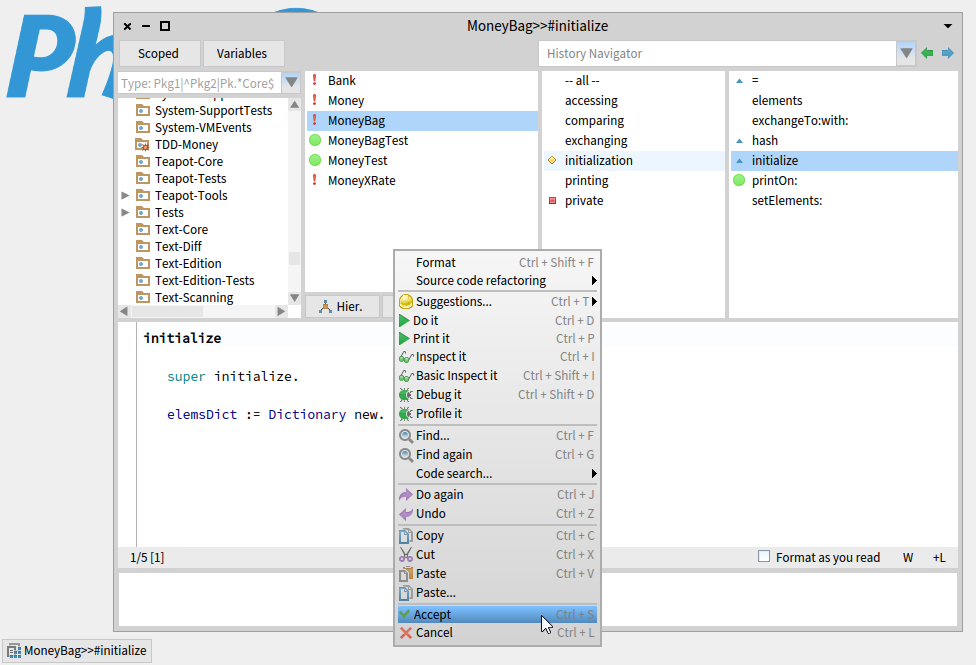Viewport: 976px width, 665px height.
Task: Click the scissors Cut icon
Action: point(406,555)
